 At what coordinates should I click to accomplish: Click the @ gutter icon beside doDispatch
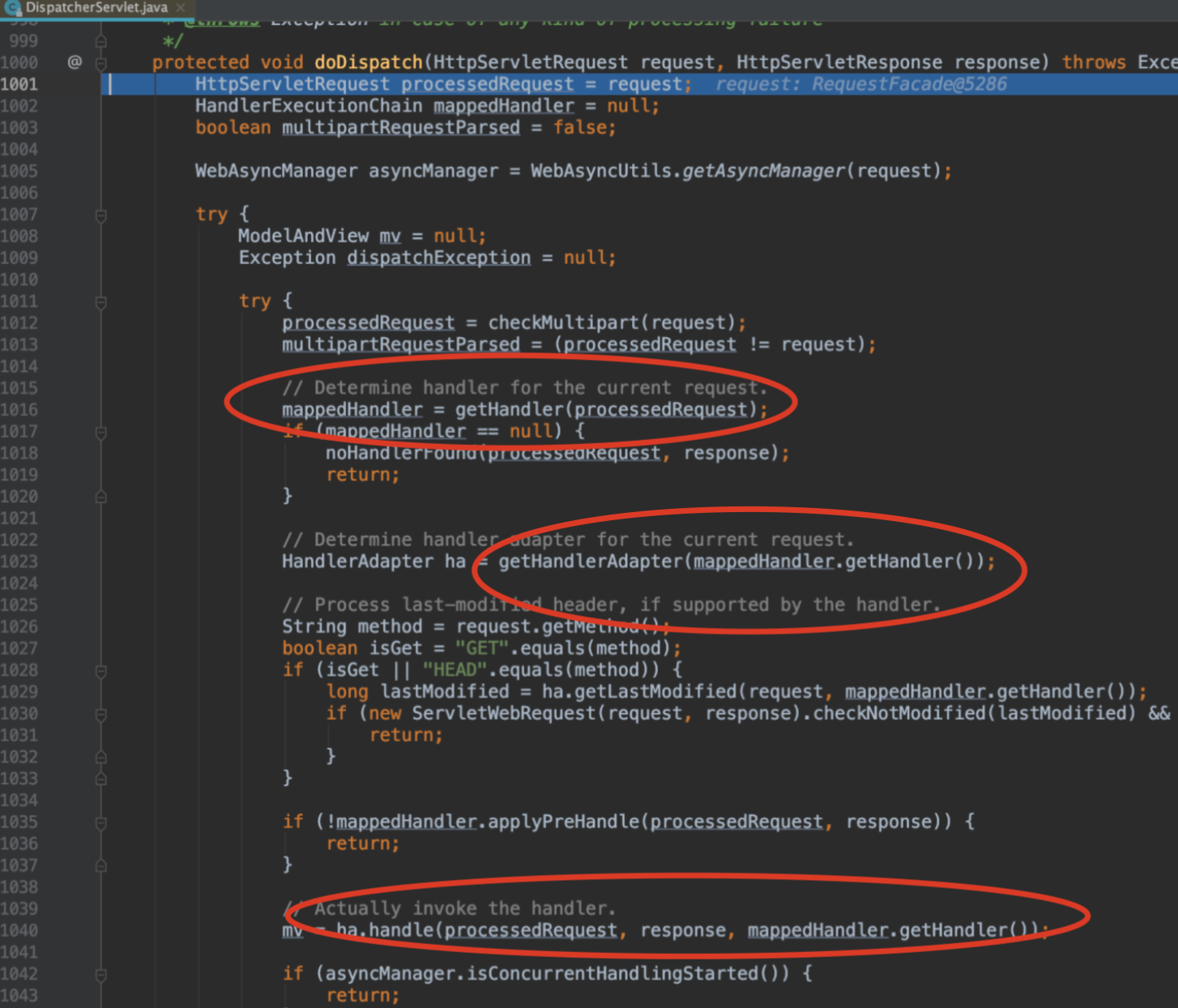click(75, 62)
